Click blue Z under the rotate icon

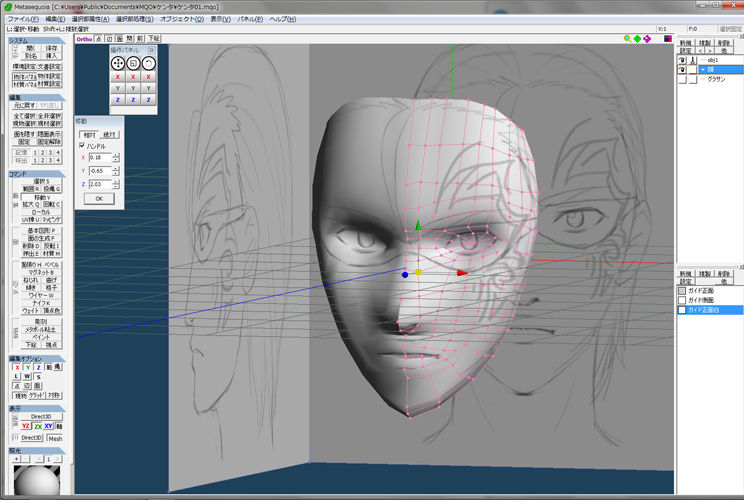(149, 100)
